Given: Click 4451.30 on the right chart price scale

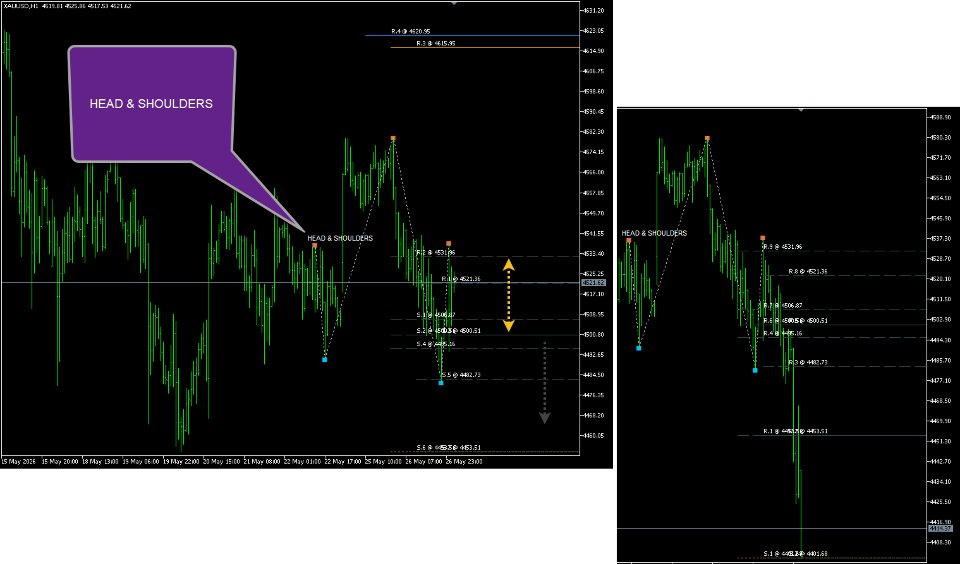Looking at the screenshot, I should tap(940, 441).
